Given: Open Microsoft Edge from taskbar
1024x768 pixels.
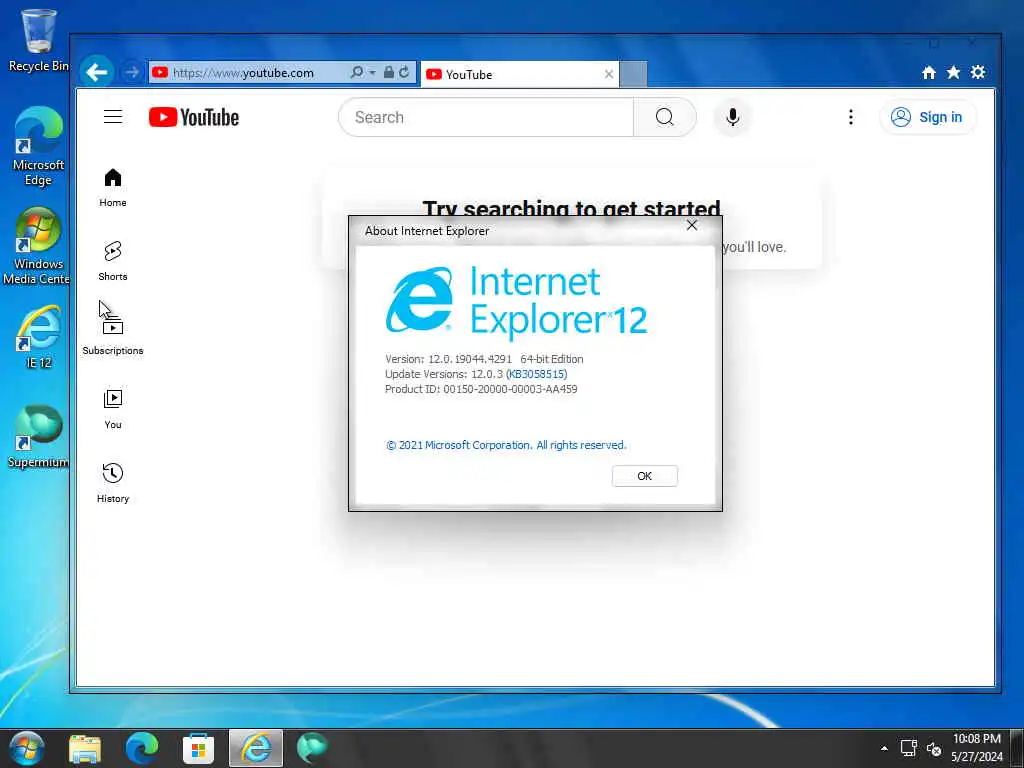Looking at the screenshot, I should coord(142,748).
